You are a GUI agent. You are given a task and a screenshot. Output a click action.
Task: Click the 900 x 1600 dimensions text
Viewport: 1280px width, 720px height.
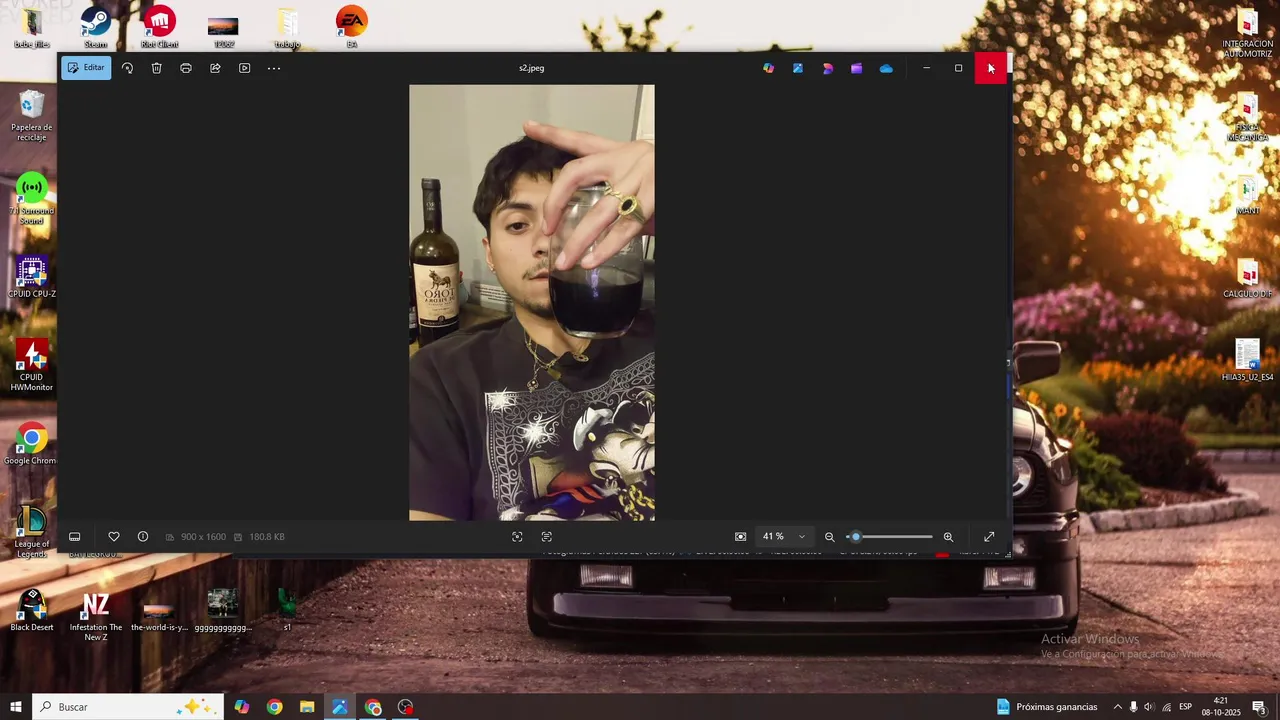[203, 537]
